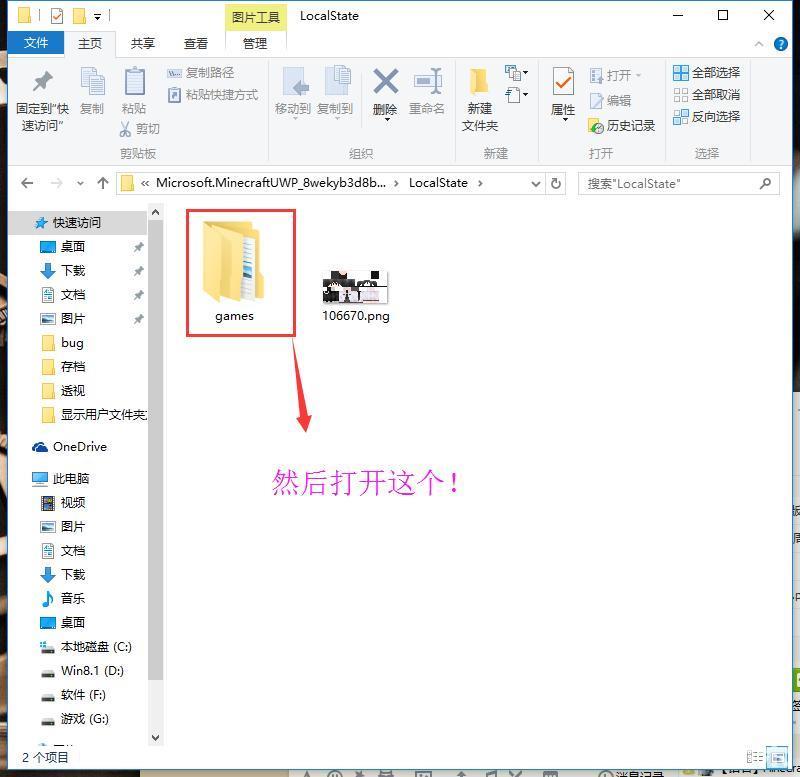Image resolution: width=800 pixels, height=777 pixels.
Task: Click the Search LocalState input field
Action: click(x=679, y=184)
